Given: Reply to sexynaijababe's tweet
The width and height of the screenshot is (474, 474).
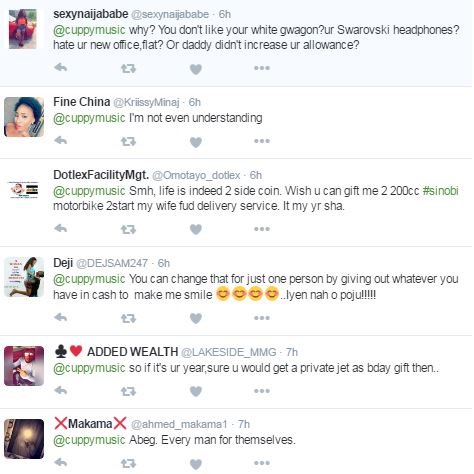Looking at the screenshot, I should [x=61, y=68].
